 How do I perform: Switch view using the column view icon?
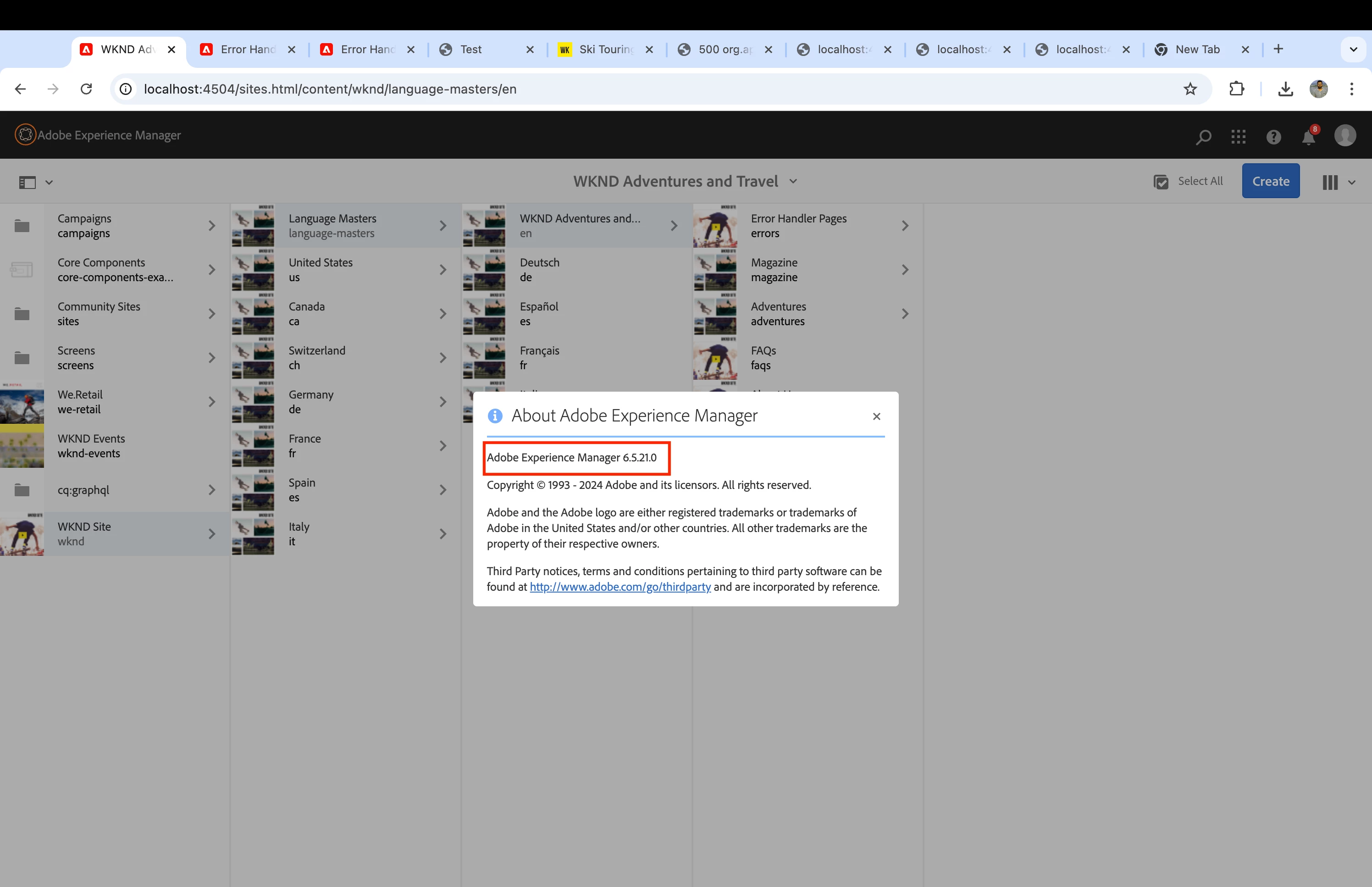click(x=1330, y=183)
